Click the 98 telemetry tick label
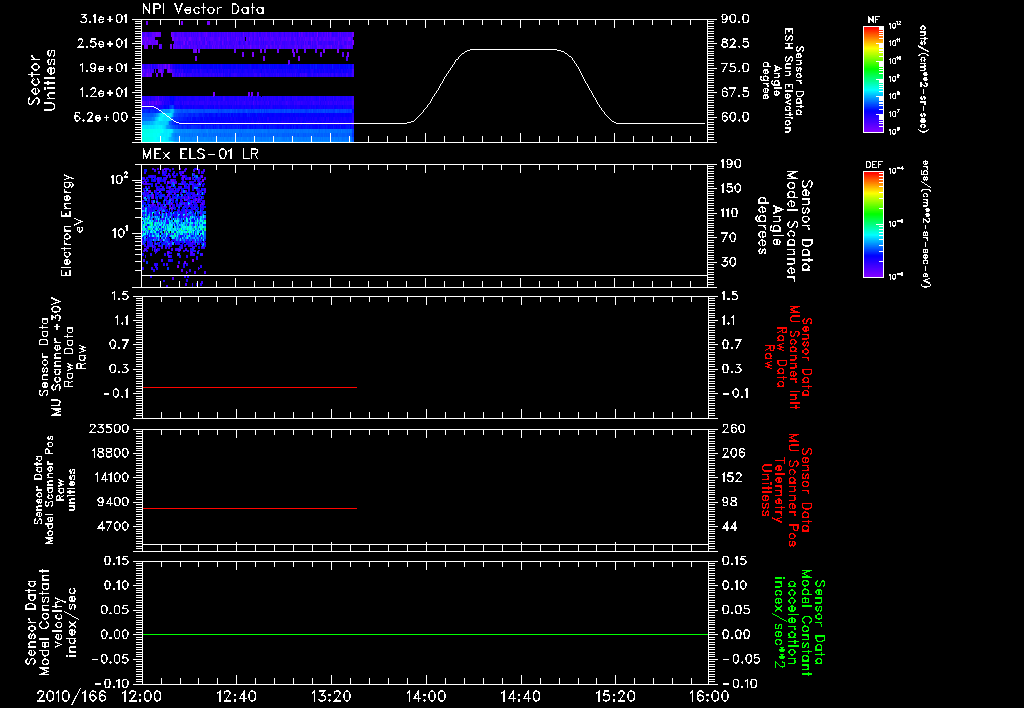1024x708 pixels. [x=729, y=502]
